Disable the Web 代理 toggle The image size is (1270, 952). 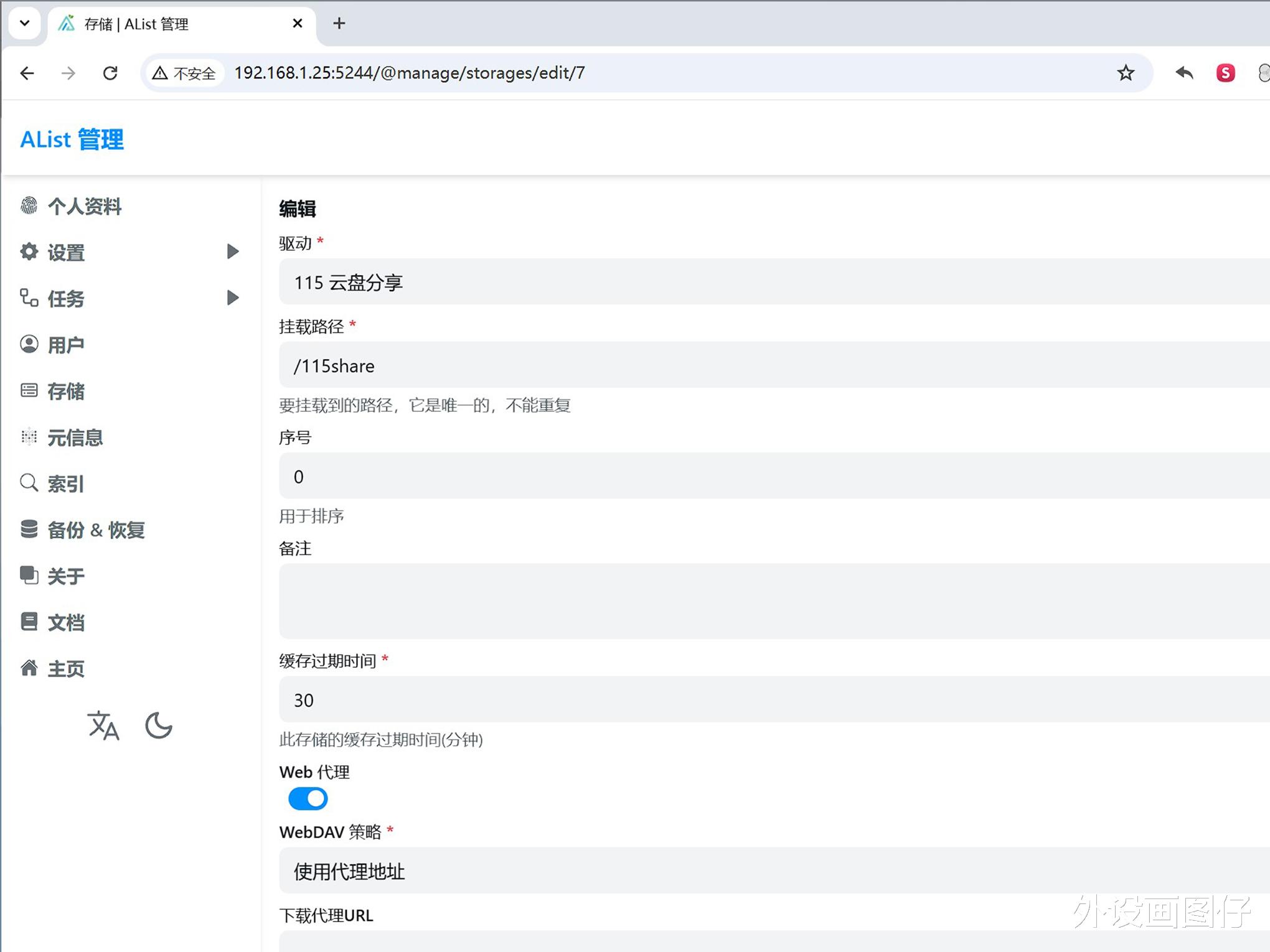pos(308,798)
